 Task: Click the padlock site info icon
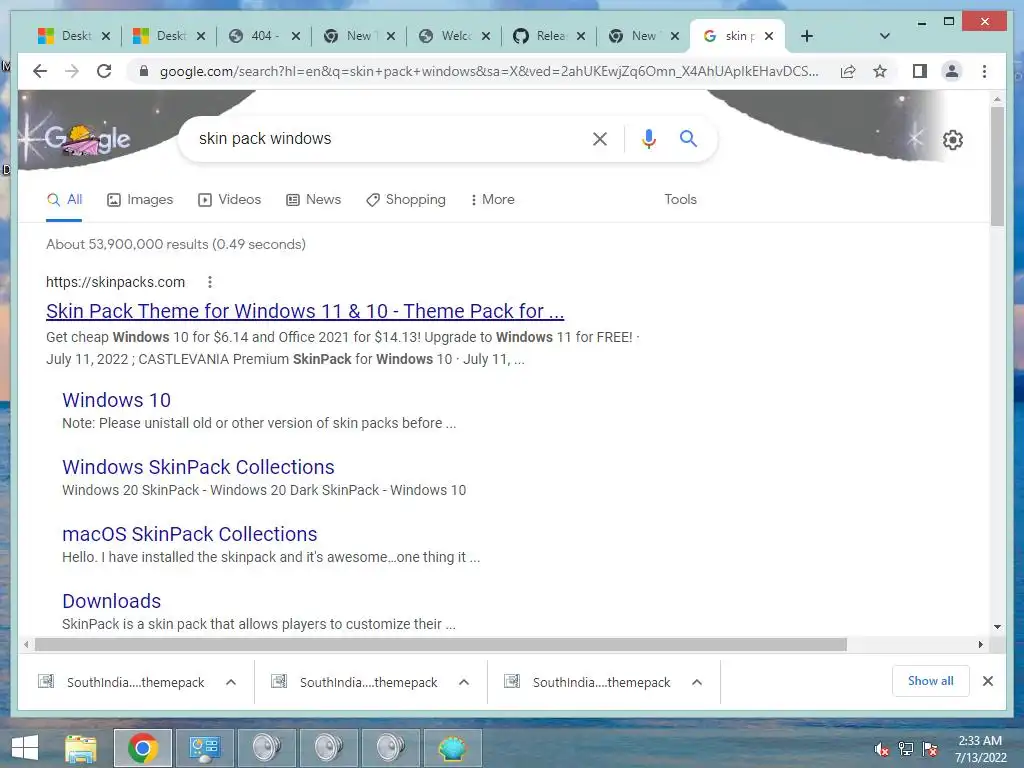coord(144,71)
